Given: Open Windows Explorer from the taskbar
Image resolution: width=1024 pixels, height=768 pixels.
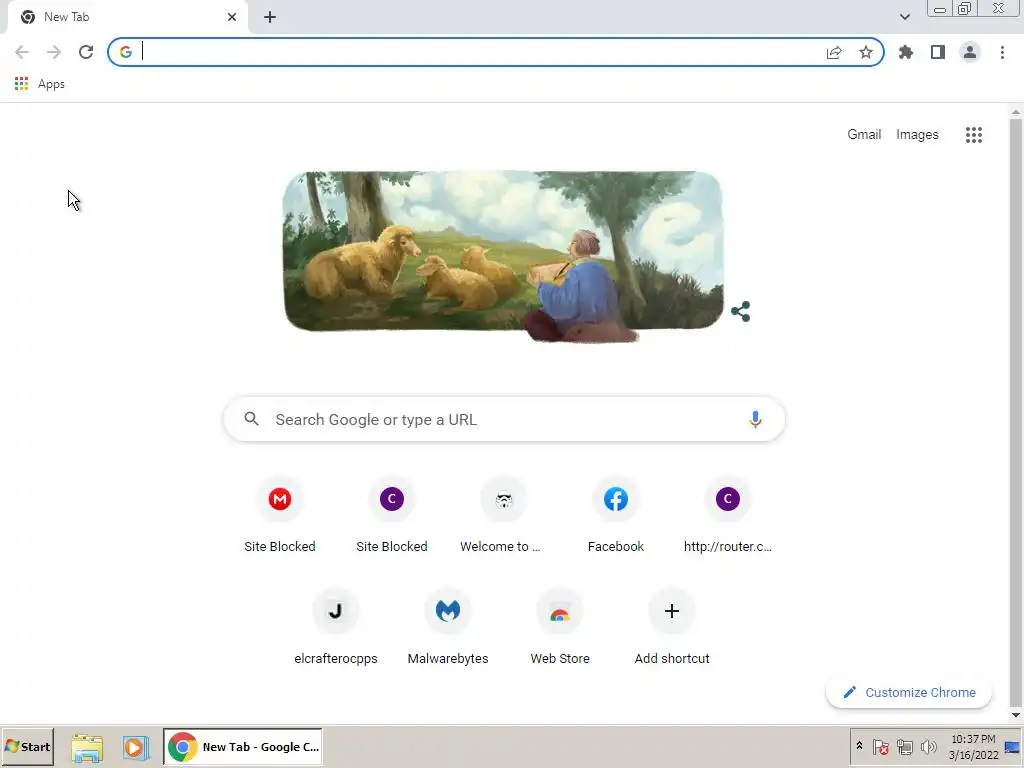Looking at the screenshot, I should coord(86,747).
